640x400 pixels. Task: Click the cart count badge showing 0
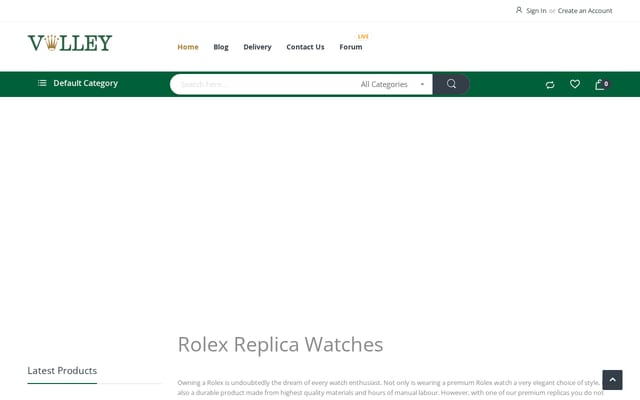coord(606,84)
